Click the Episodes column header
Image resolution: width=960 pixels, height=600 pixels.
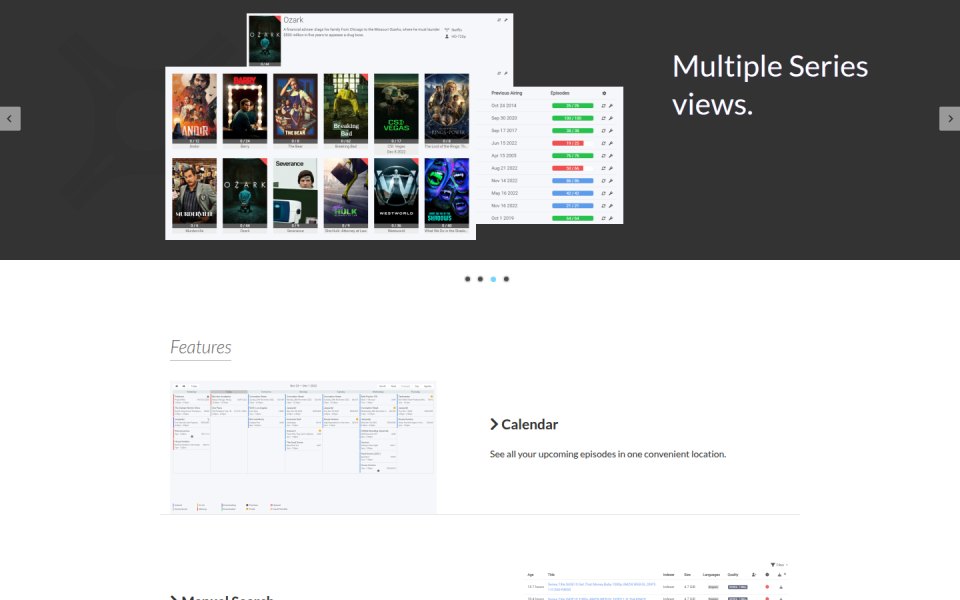tap(560, 93)
